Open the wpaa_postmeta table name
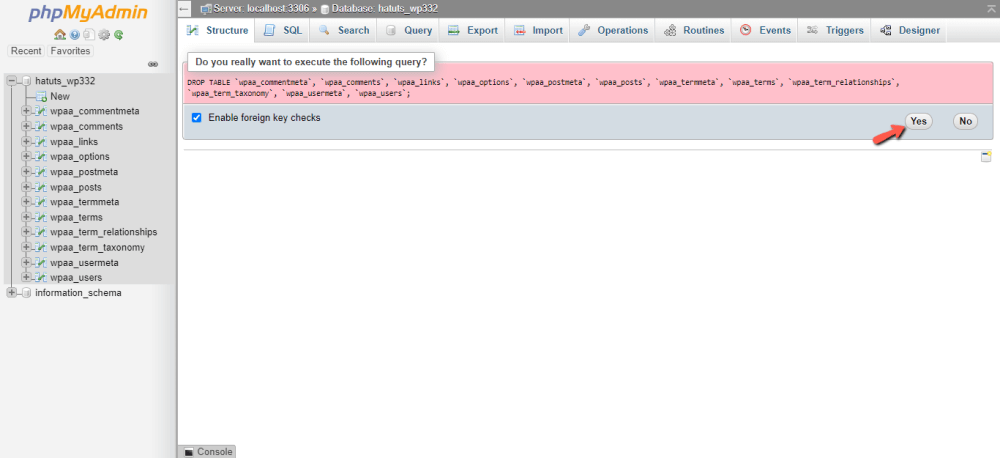Screen dimensions: 1000x458 [x=84, y=172]
